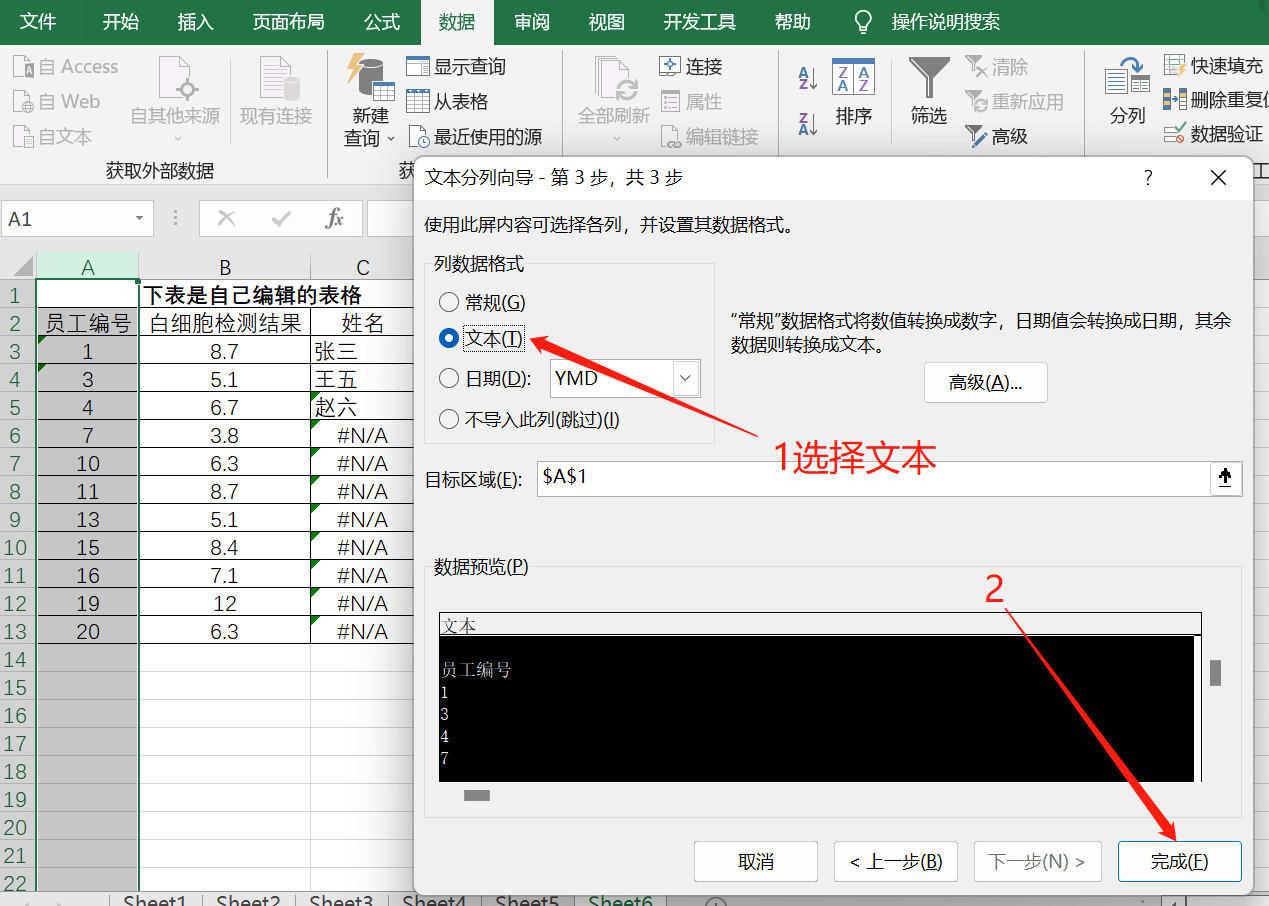This screenshot has width=1269, height=906.
Task: Click the collapse dialog range selector button
Action: coord(1226,478)
